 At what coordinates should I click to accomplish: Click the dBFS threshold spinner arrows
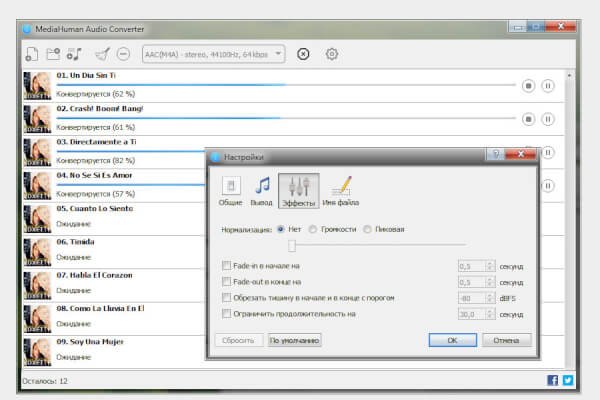[x=490, y=298]
